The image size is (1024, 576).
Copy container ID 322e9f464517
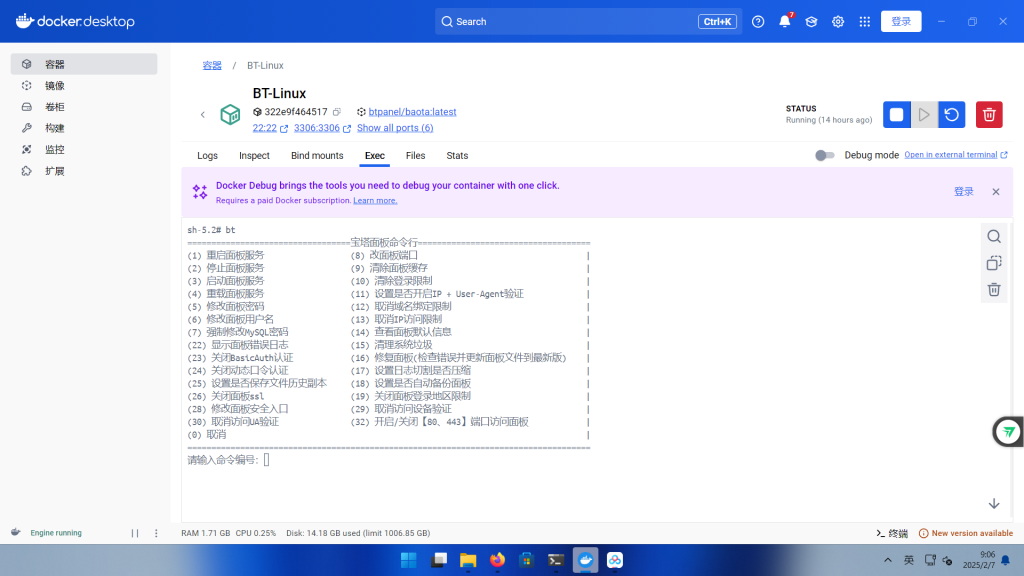tap(337, 112)
